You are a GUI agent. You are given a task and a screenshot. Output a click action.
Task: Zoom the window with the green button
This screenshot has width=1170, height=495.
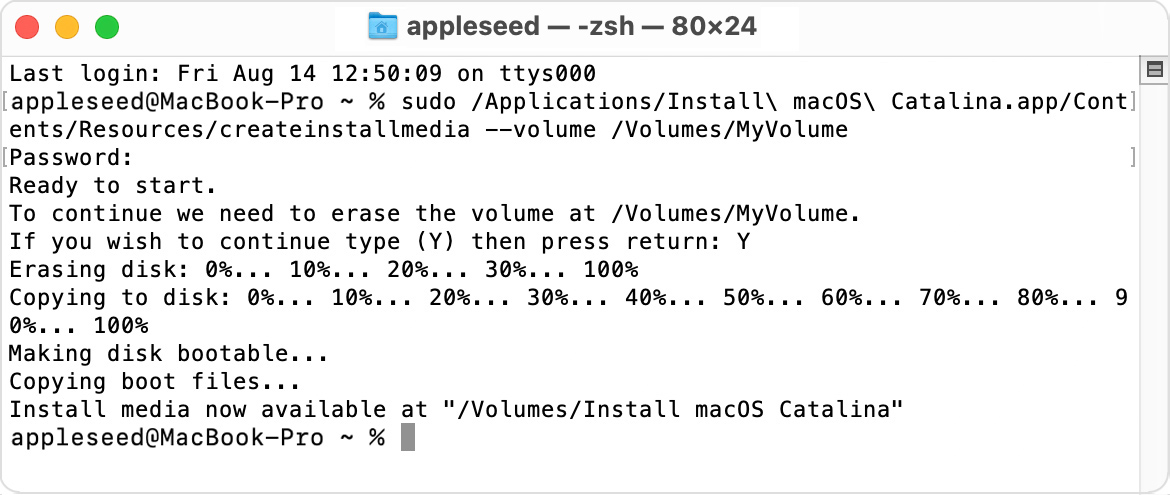pos(106,27)
